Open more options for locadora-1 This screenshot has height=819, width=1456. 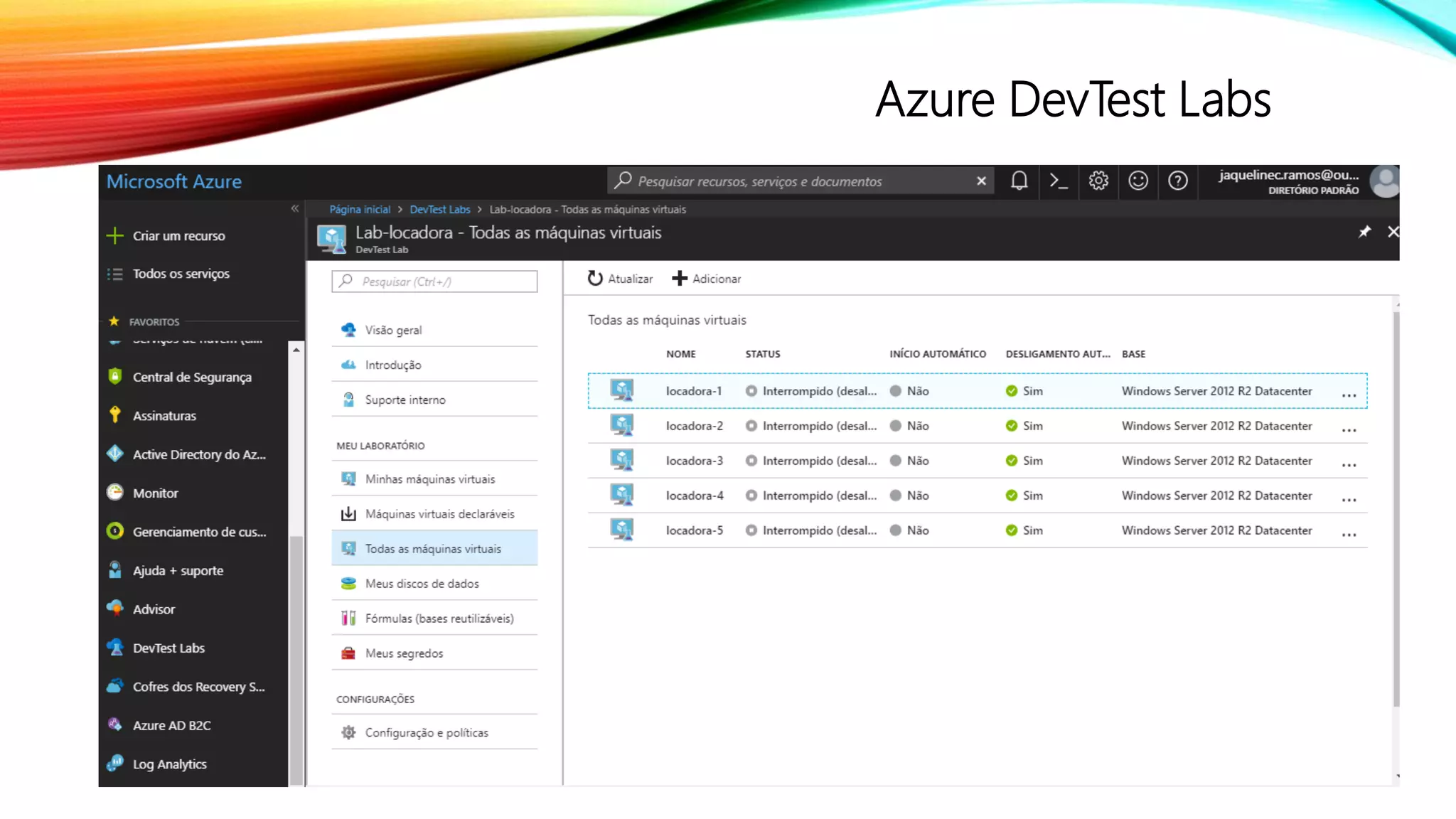[x=1349, y=395]
